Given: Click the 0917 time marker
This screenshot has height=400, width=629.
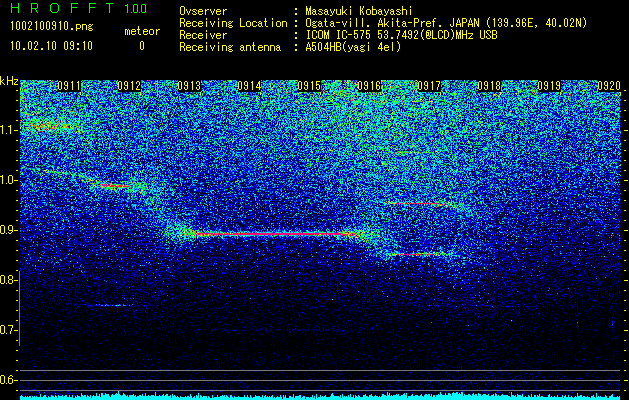Looking at the screenshot, I should (429, 86).
